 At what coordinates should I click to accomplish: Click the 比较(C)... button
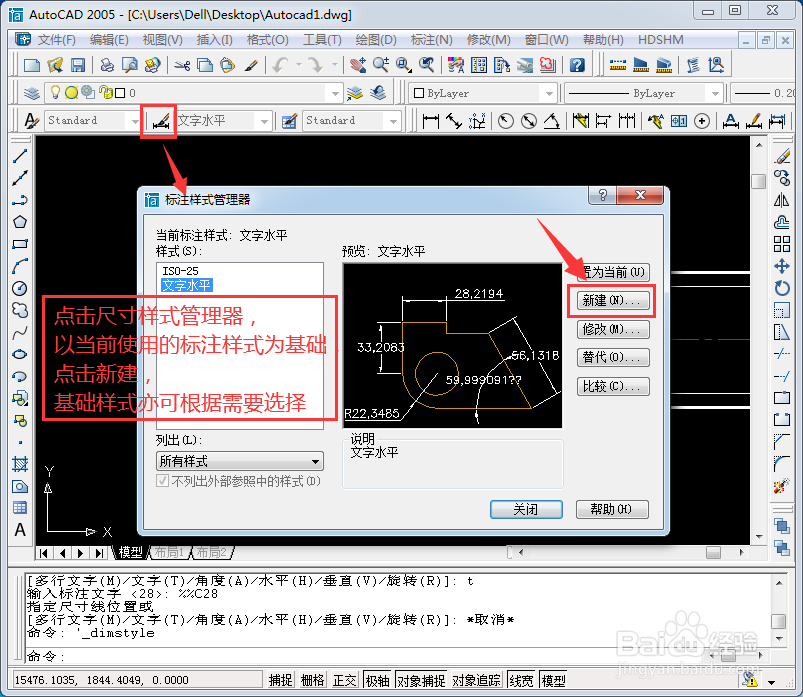tap(612, 386)
